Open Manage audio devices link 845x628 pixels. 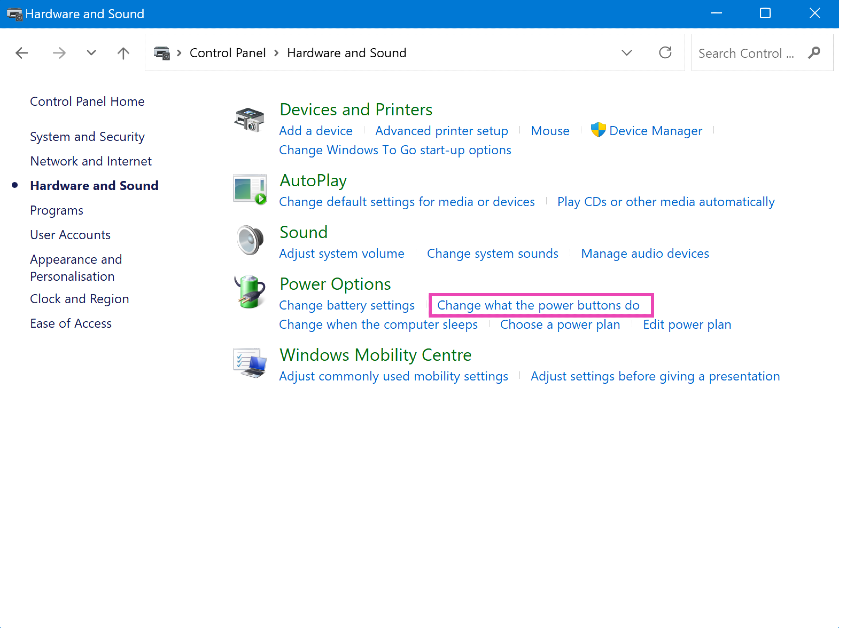coord(645,254)
